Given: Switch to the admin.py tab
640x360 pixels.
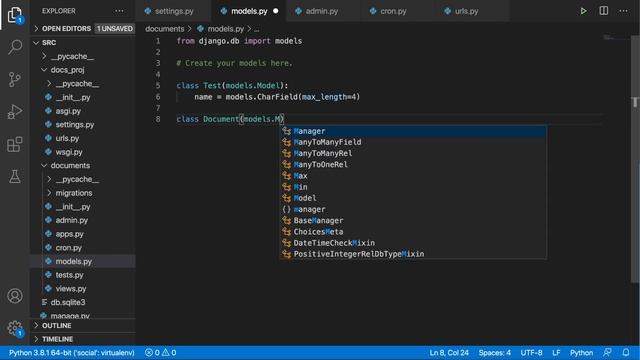Looking at the screenshot, I should point(322,11).
